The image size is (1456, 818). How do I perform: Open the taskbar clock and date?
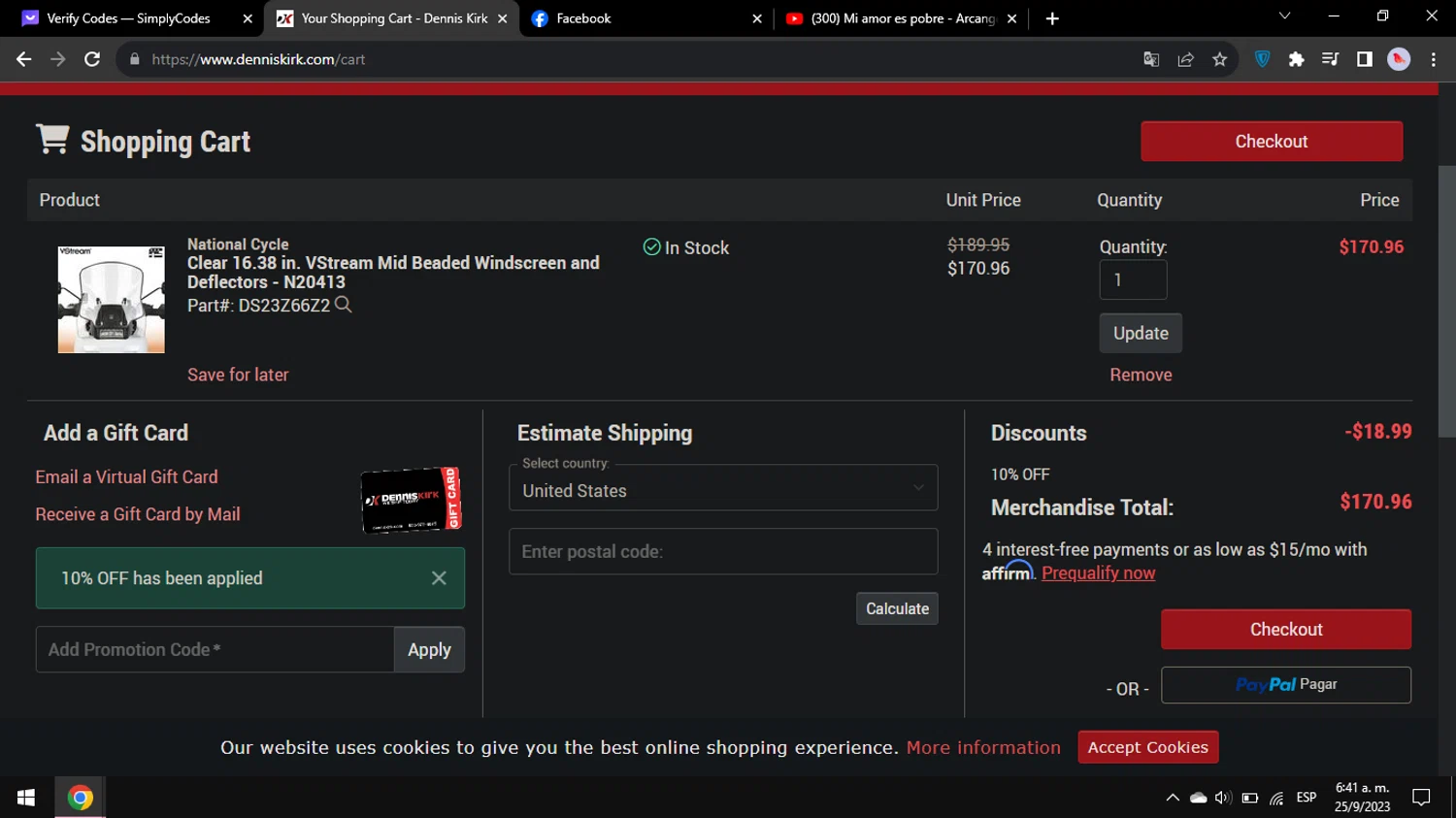1362,798
